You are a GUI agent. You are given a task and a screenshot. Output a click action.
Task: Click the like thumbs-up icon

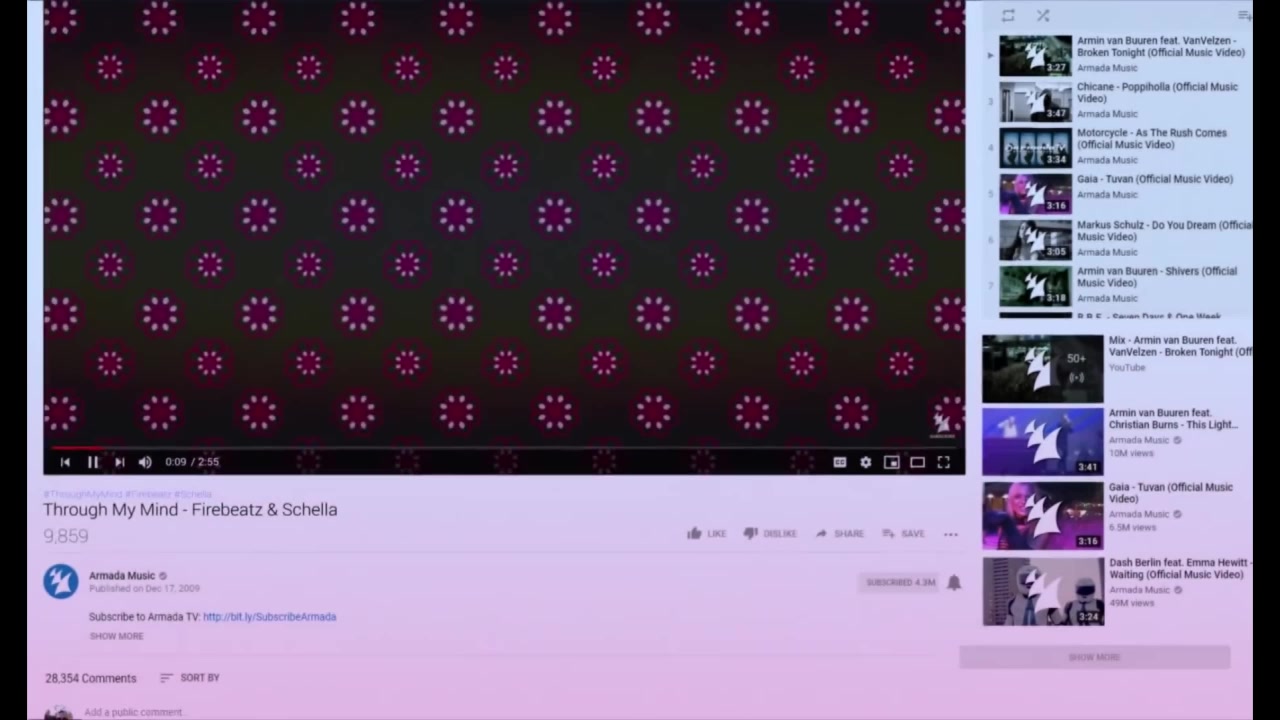[694, 533]
